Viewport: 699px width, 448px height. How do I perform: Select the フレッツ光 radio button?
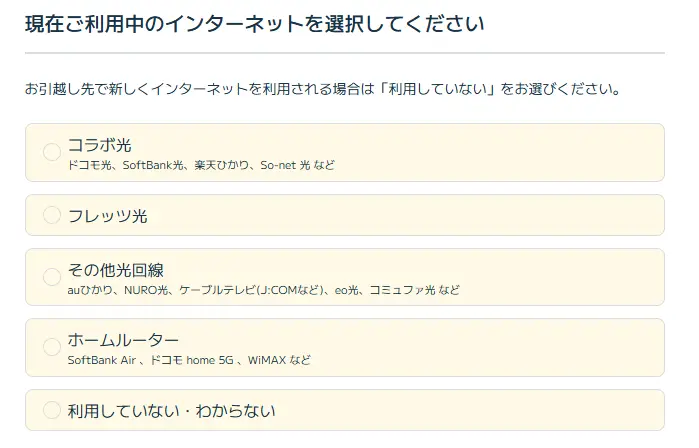pos(52,214)
